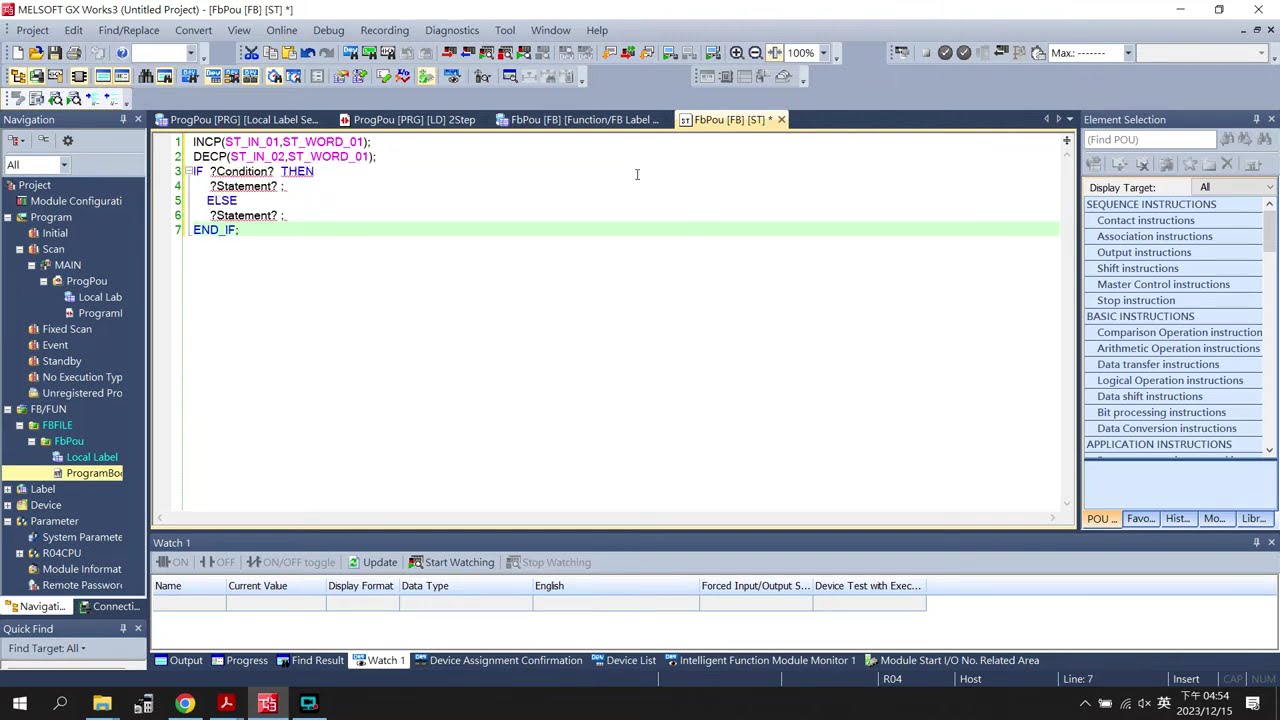Screen dimensions: 1280x720
Task: Collapse the Program tree node
Action: click(x=8, y=217)
